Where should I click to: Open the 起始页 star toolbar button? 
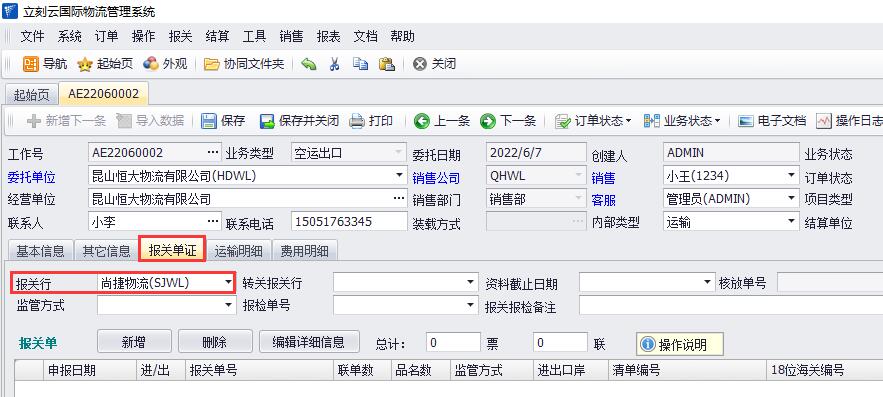click(x=105, y=64)
